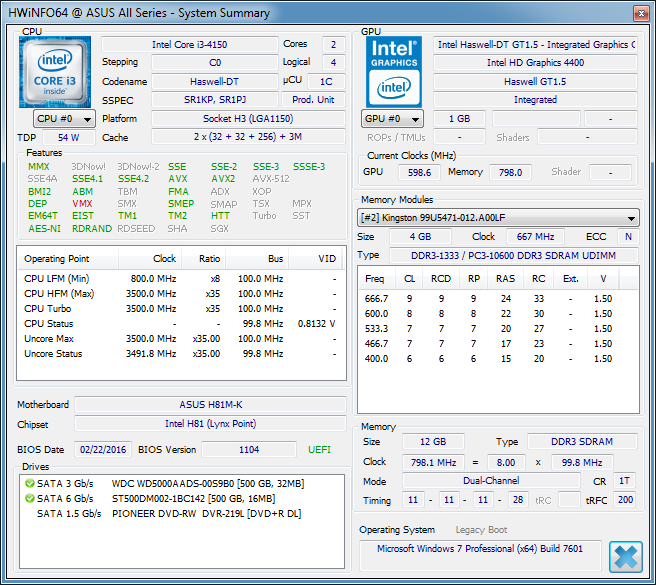This screenshot has width=656, height=585.
Task: Click the AES-NI feature flag
Action: [x=44, y=229]
